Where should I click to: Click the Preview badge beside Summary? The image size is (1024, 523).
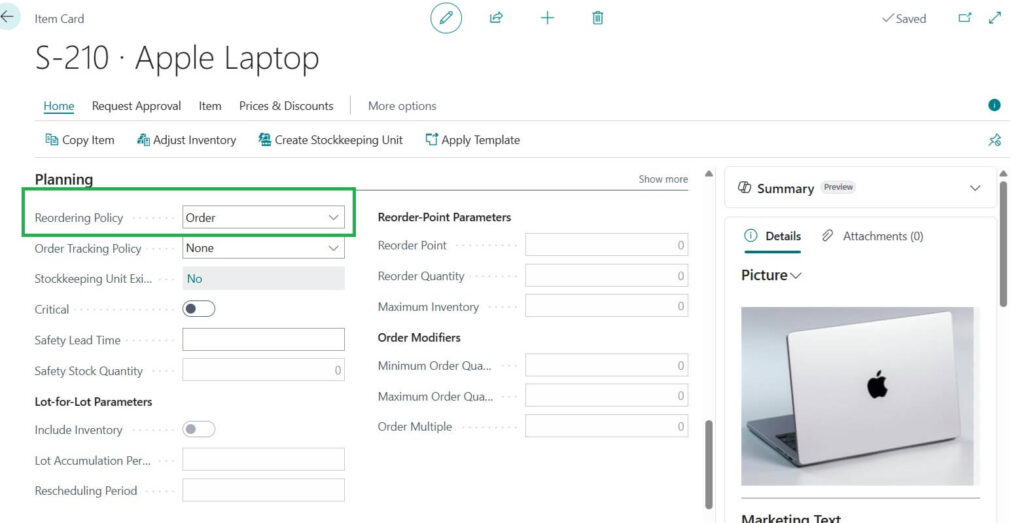click(838, 187)
